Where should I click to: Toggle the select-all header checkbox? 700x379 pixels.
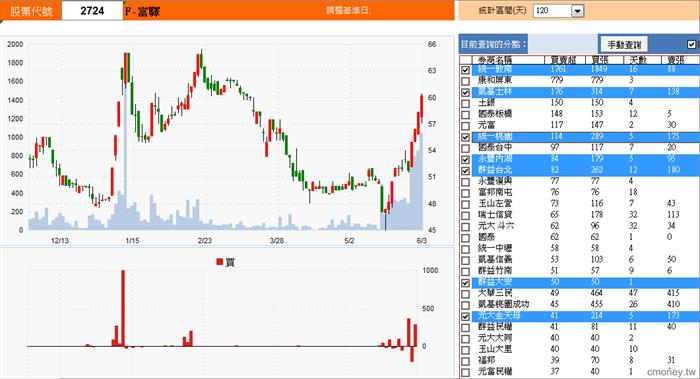(465, 60)
